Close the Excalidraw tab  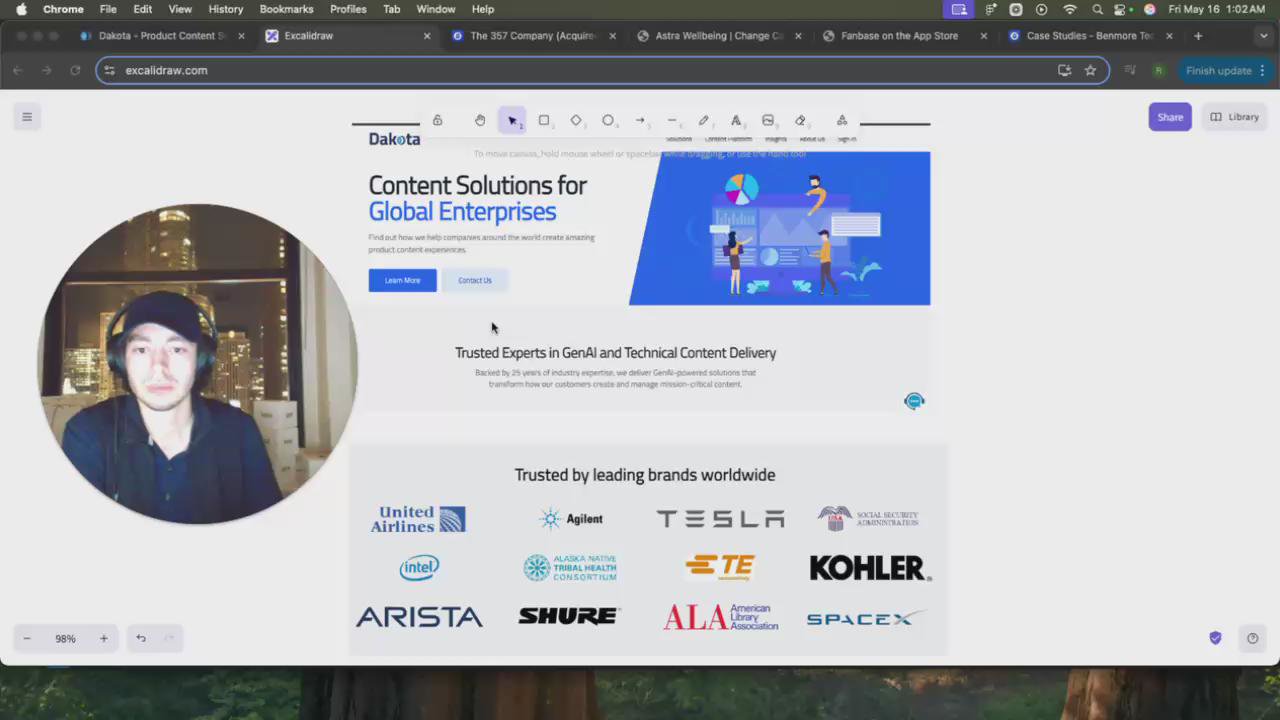[427, 36]
